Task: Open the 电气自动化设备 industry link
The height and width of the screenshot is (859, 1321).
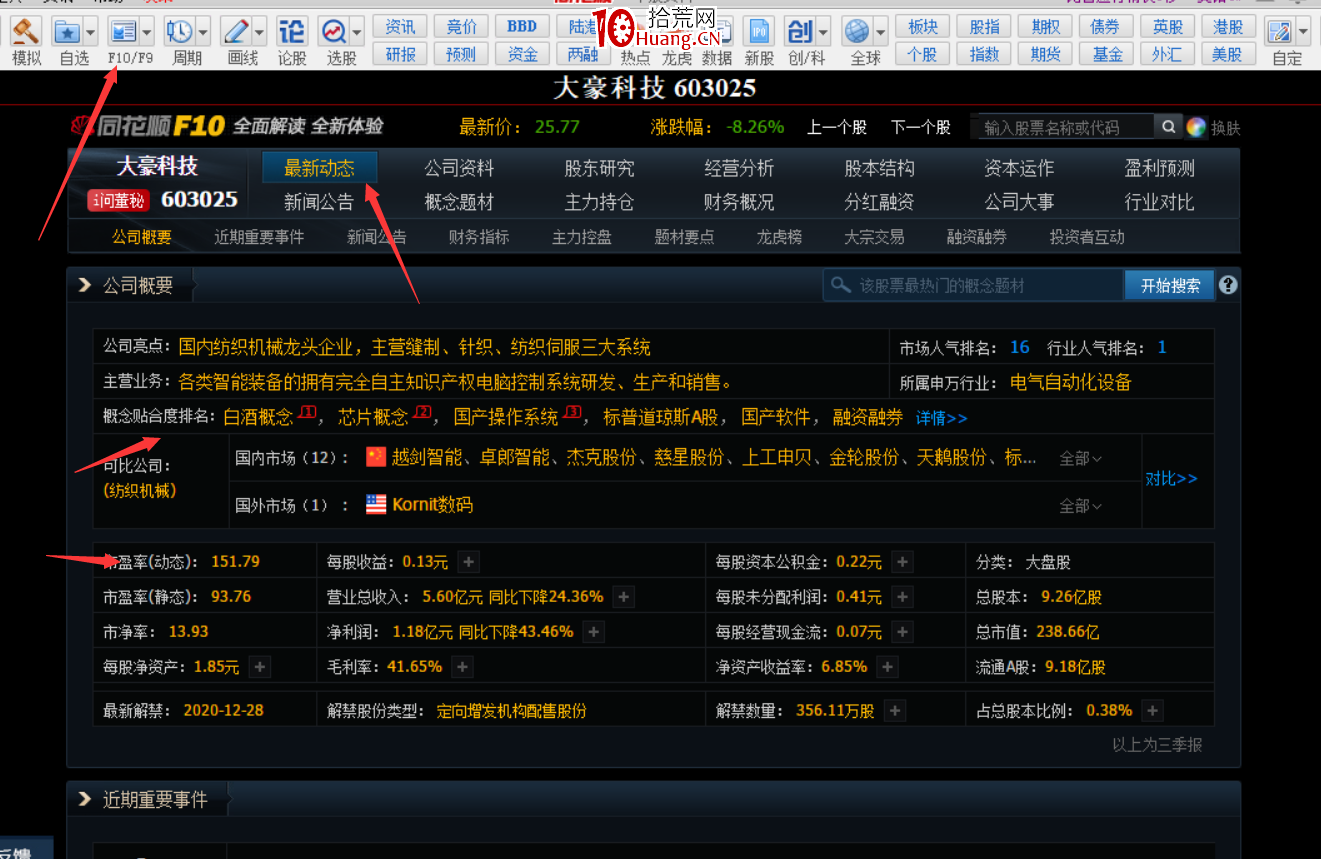Action: click(x=1071, y=382)
